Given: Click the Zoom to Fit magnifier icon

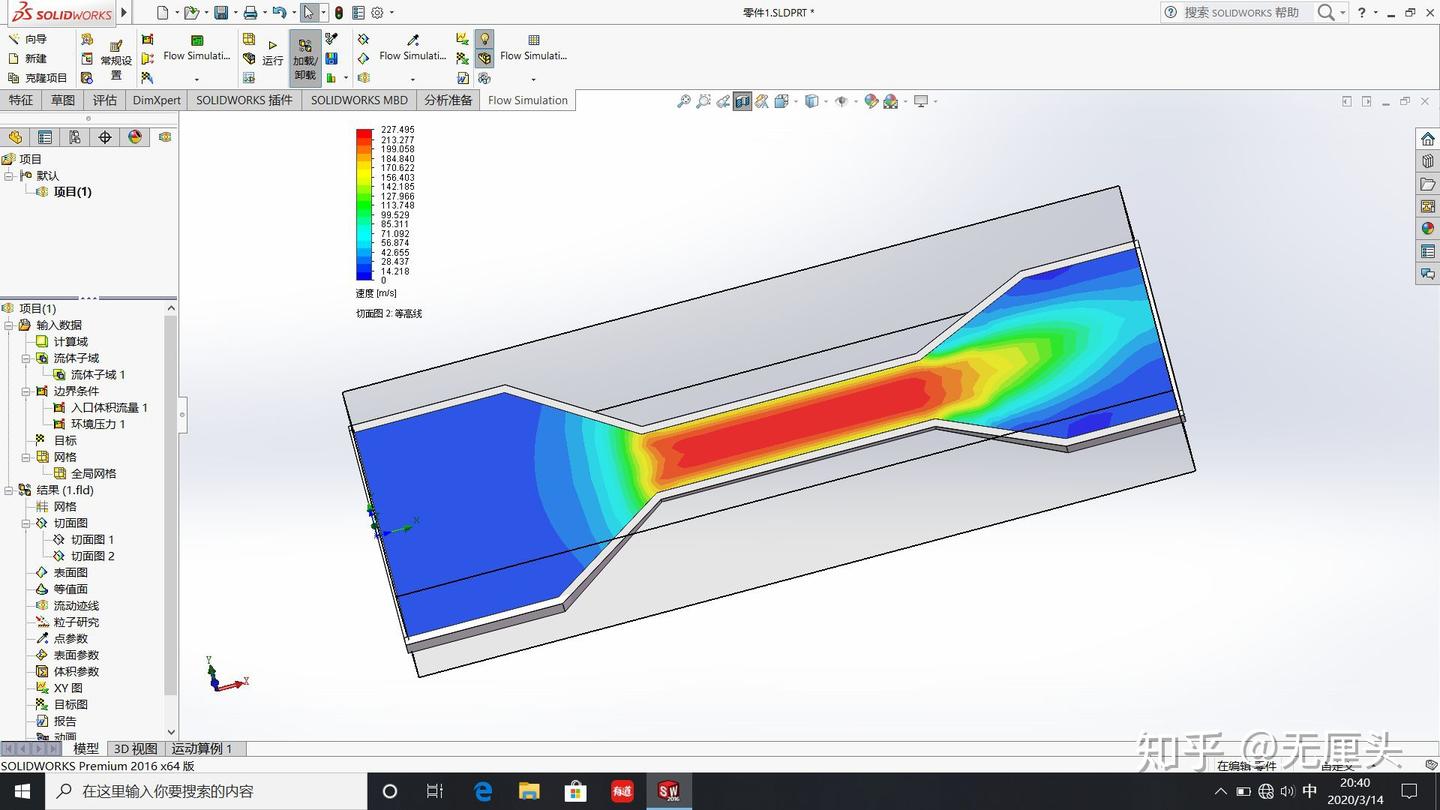Looking at the screenshot, I should (x=684, y=101).
